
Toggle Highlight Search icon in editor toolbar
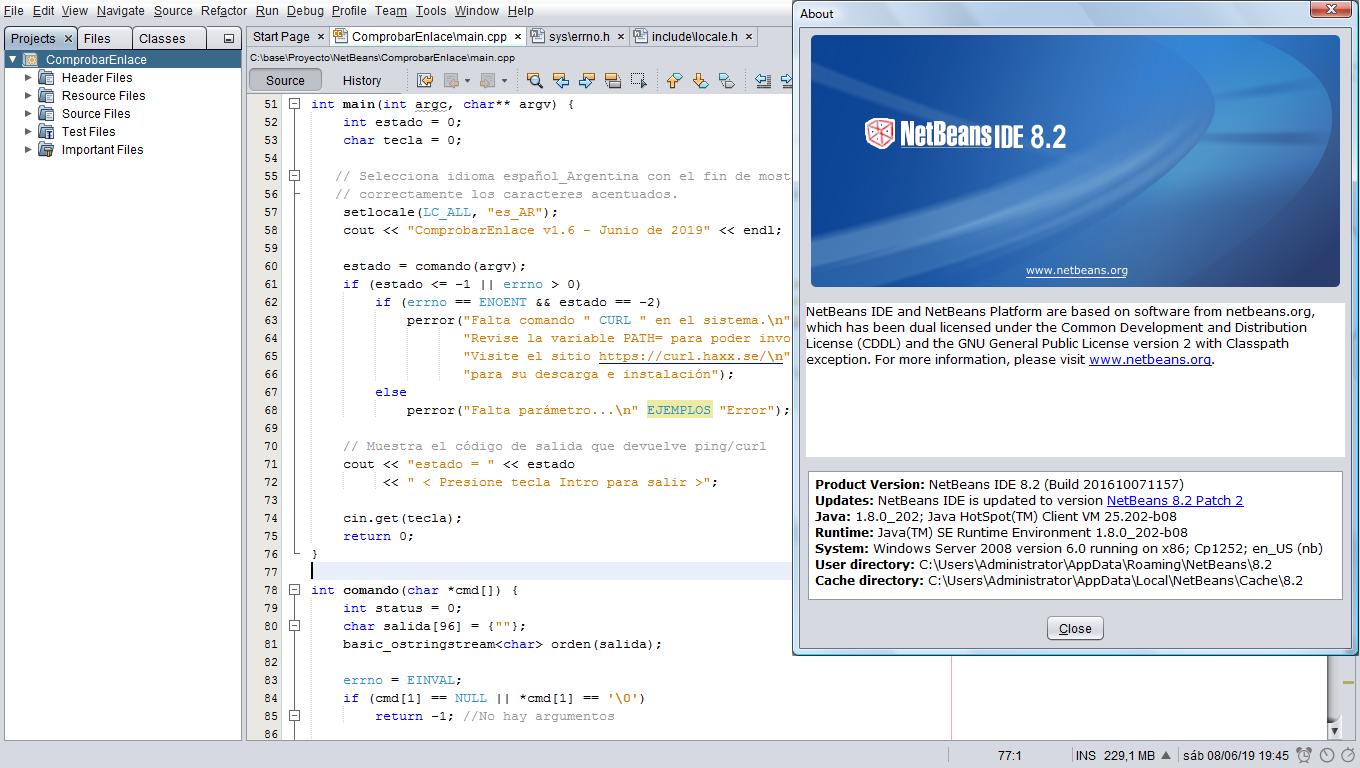click(x=613, y=80)
